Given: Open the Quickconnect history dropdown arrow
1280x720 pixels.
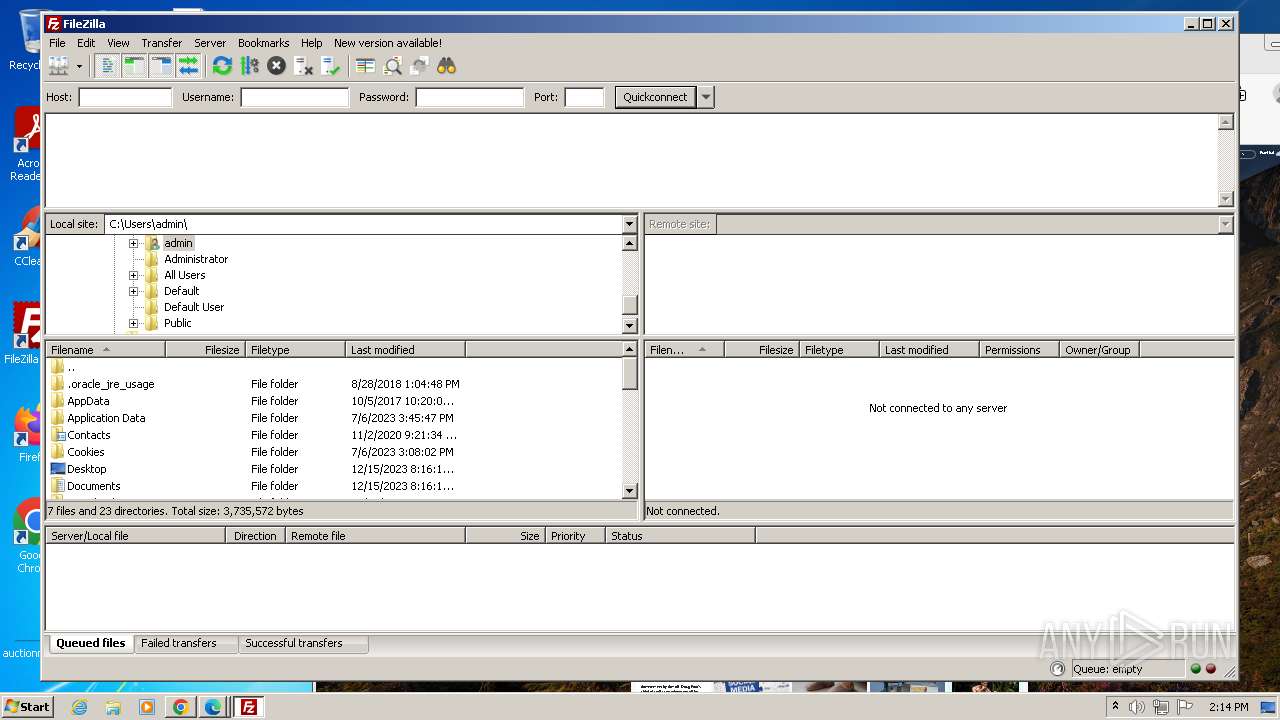Looking at the screenshot, I should click(706, 97).
